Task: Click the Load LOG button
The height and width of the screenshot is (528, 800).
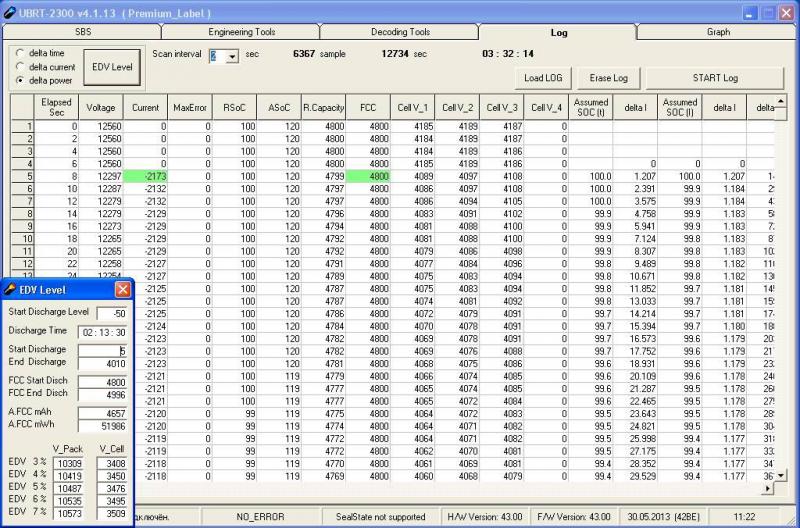Action: coord(543,78)
